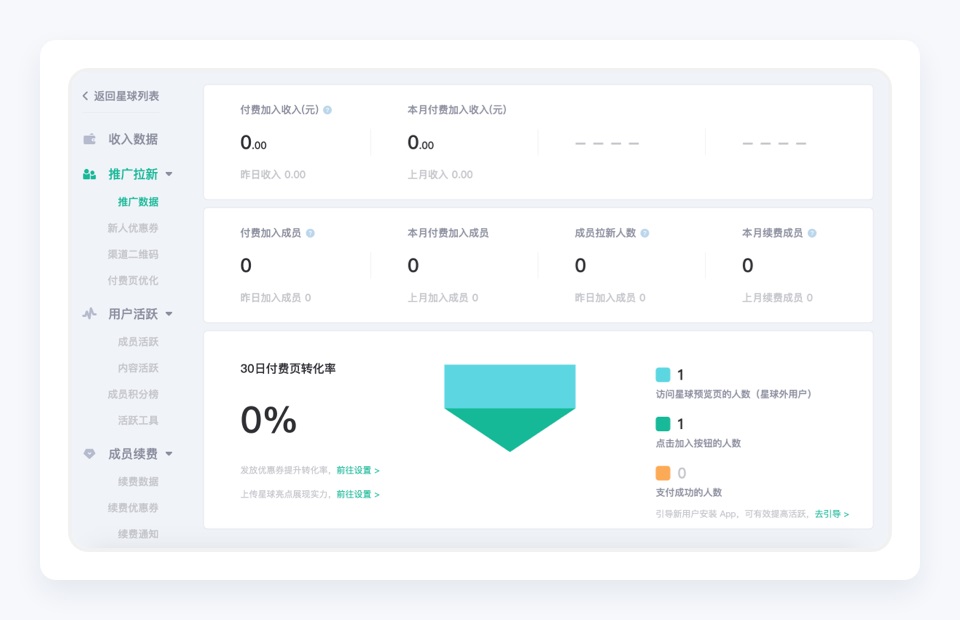Select 推广数据 submenu item
This screenshot has height=620, width=960.
[x=138, y=202]
